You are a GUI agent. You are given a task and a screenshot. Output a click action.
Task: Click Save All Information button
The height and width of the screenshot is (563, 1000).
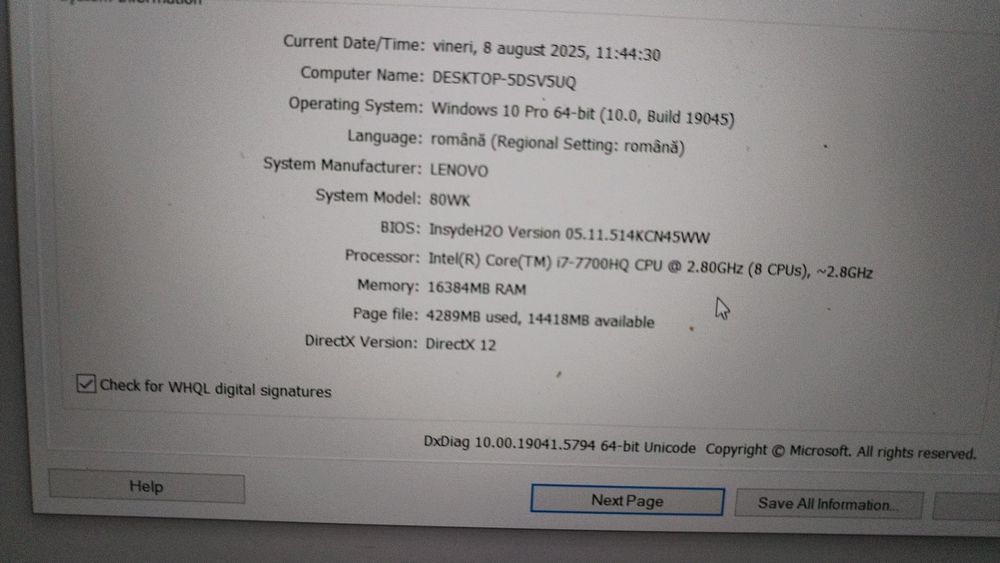pos(828,504)
